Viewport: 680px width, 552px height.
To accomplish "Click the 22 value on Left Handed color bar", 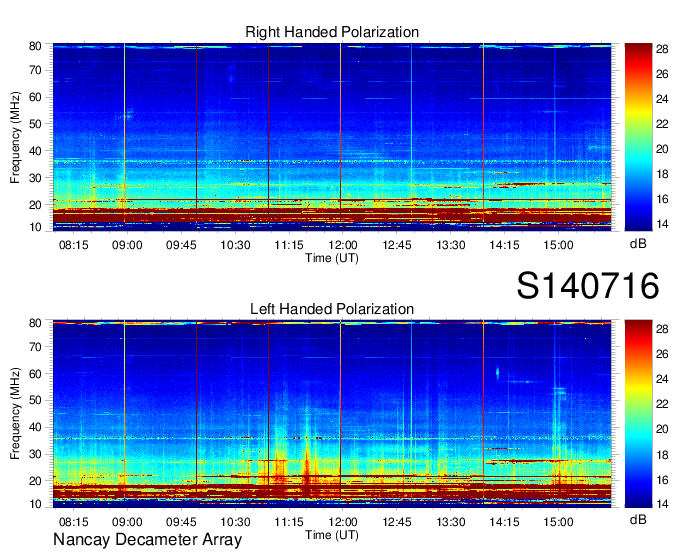I will click(x=662, y=404).
